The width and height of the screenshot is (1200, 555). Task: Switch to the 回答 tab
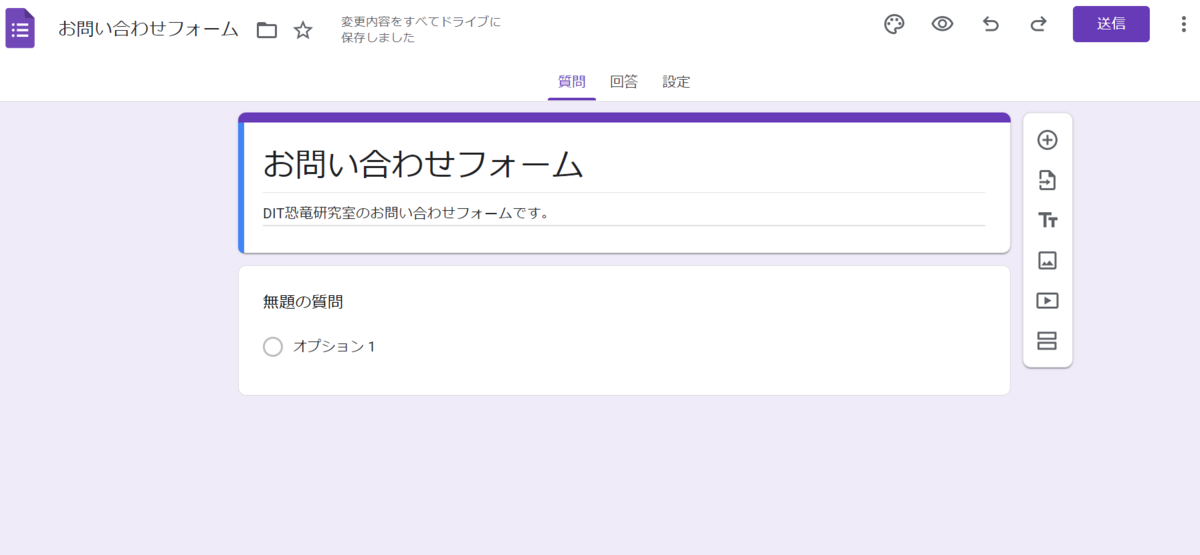point(624,82)
